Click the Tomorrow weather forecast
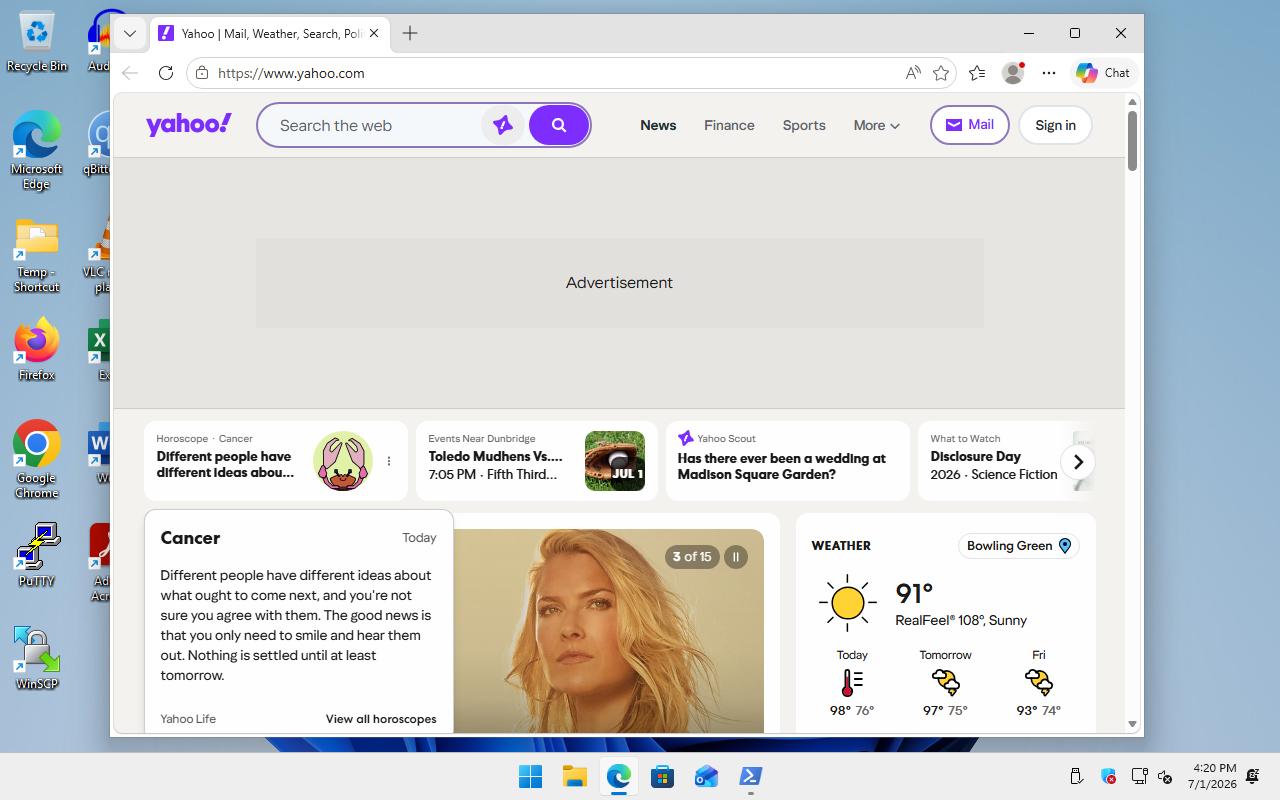The height and width of the screenshot is (800, 1280). [x=945, y=682]
